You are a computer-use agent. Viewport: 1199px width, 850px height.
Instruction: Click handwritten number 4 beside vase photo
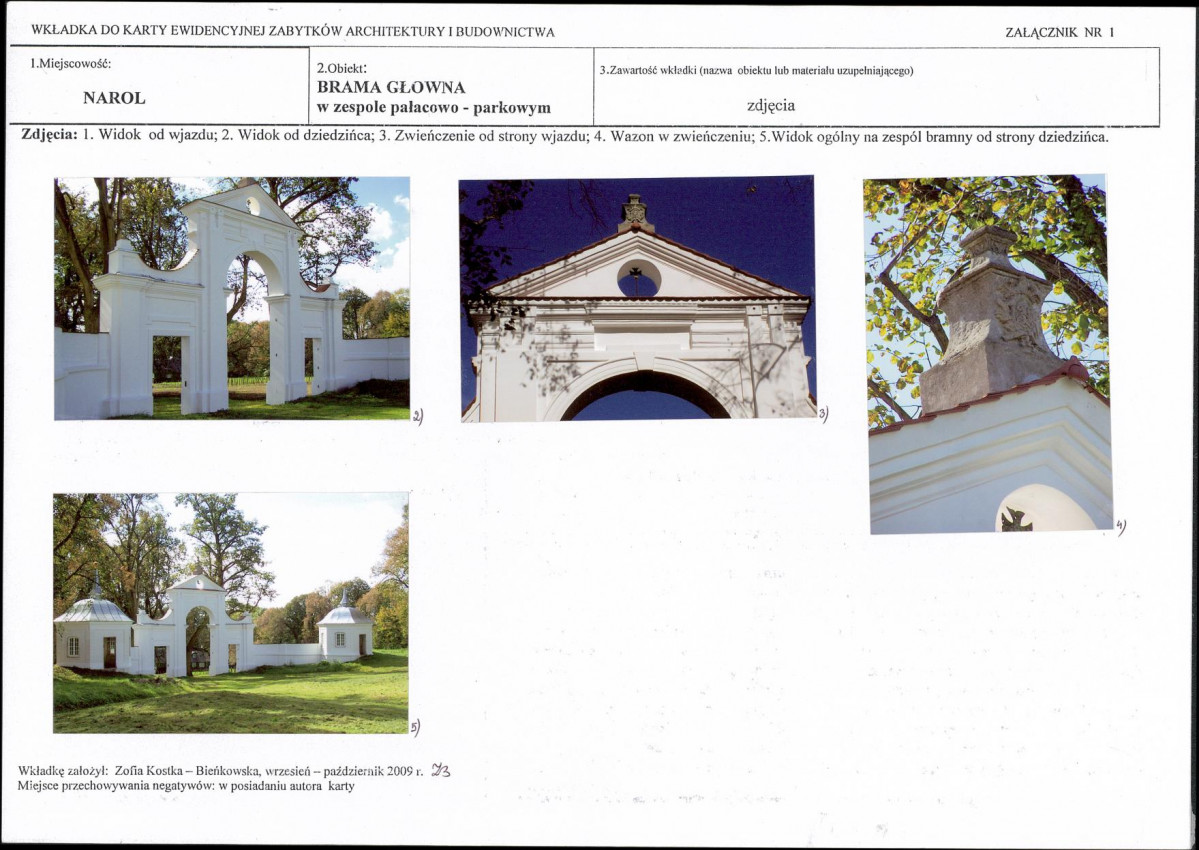[1121, 526]
